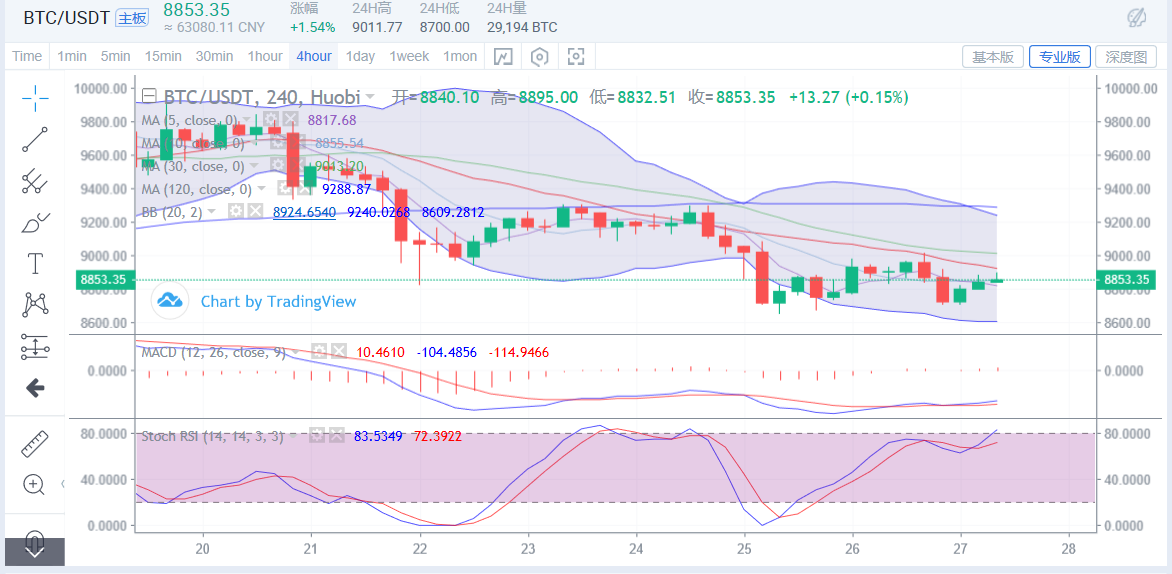Switch to 30min interval
1172x574 pixels.
[x=215, y=56]
